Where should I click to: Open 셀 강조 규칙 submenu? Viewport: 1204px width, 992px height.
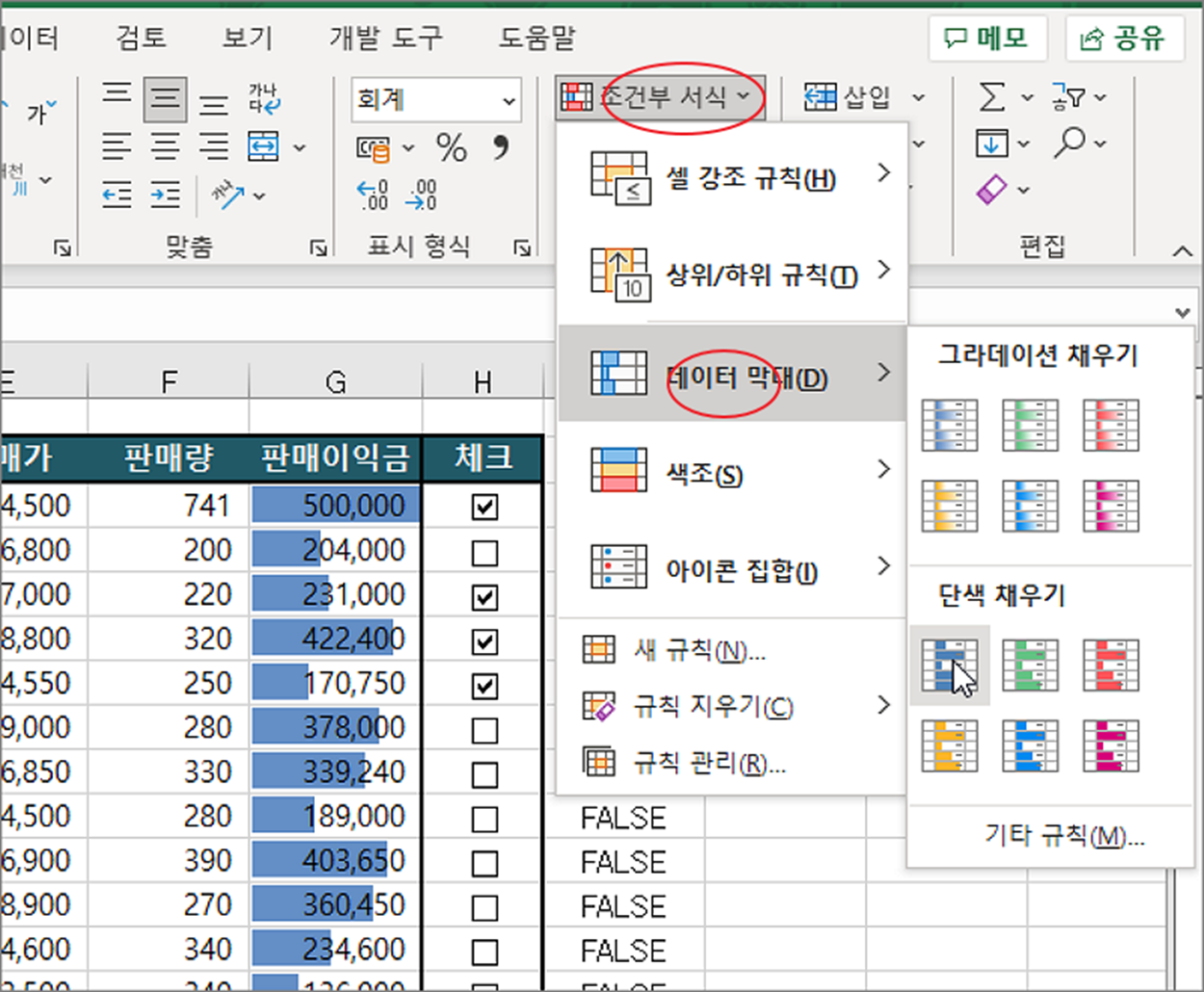733,178
